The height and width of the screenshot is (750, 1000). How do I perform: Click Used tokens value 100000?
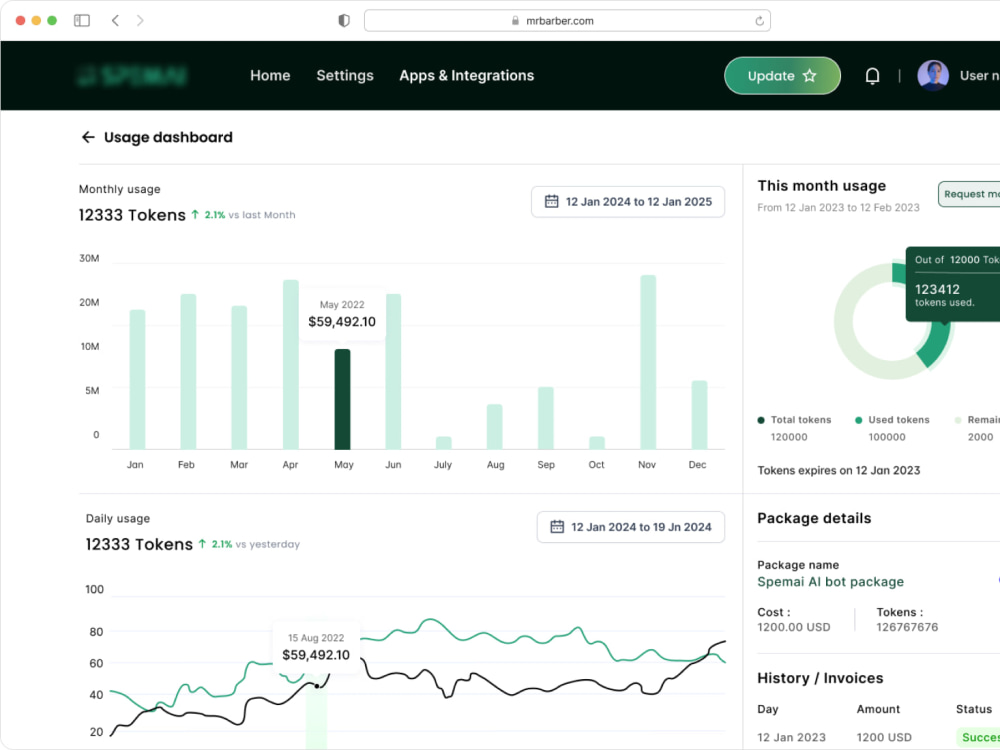(887, 437)
